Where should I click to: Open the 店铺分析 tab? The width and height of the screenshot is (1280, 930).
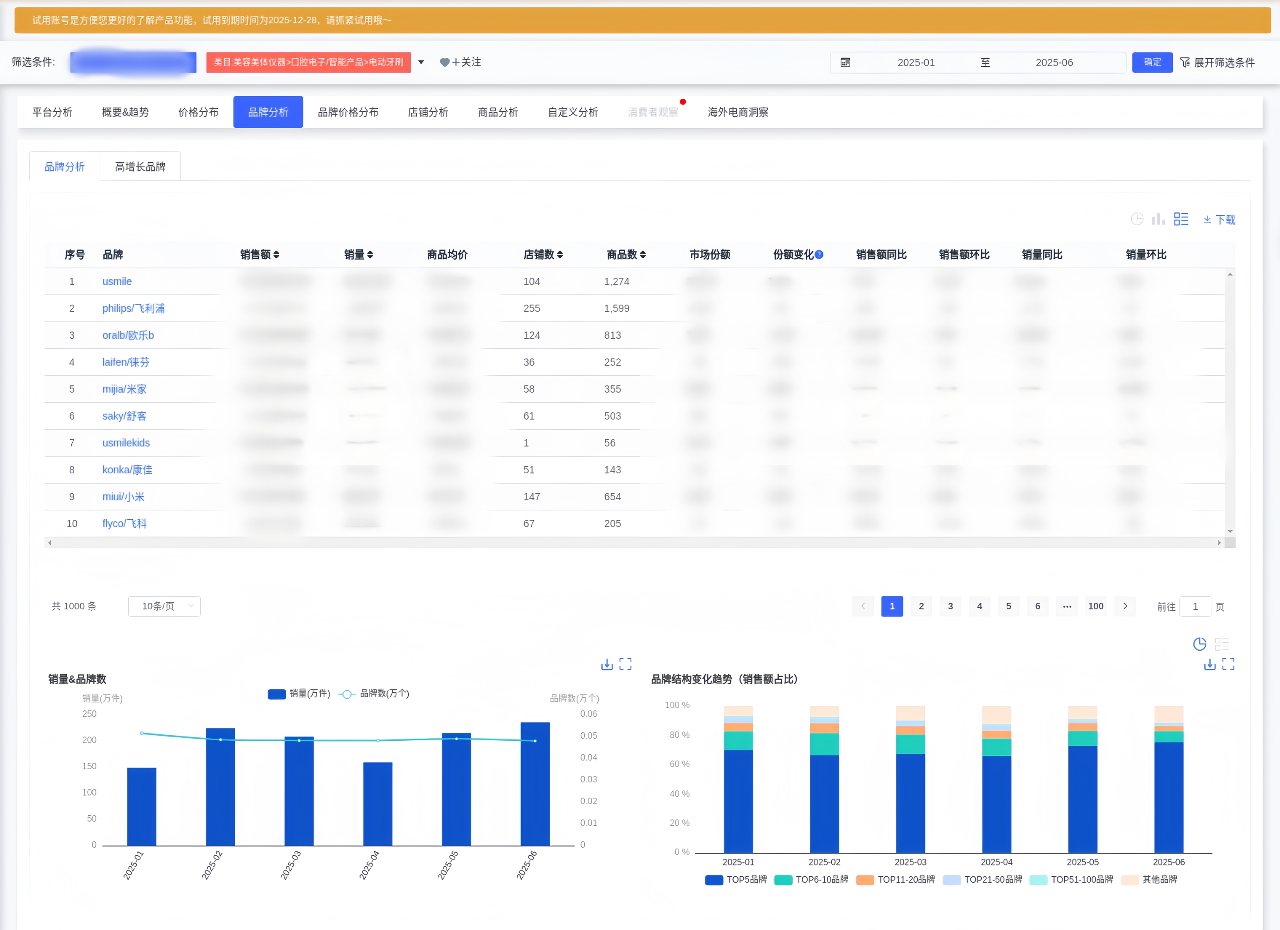point(428,112)
